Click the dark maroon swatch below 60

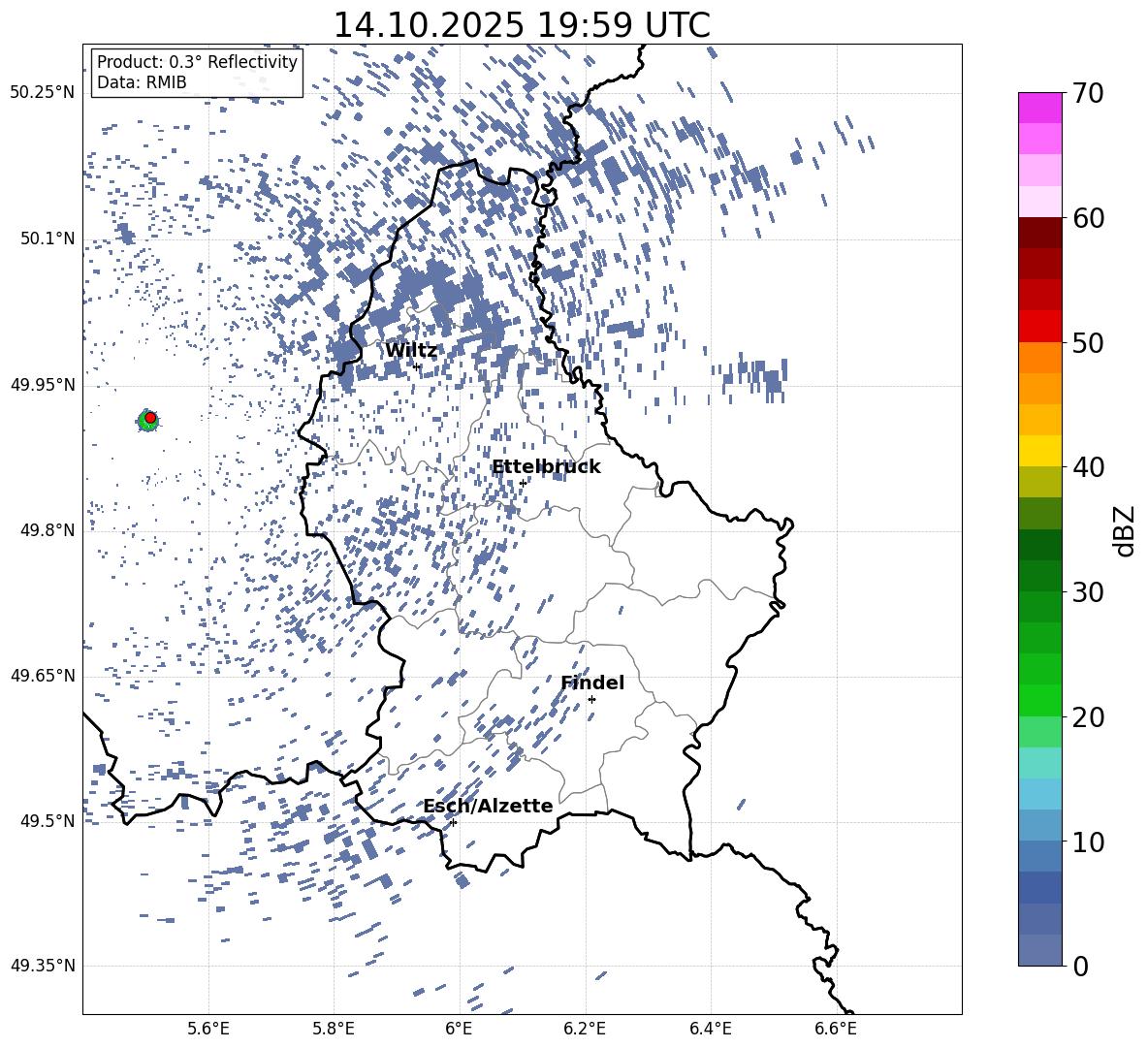(x=1039, y=233)
